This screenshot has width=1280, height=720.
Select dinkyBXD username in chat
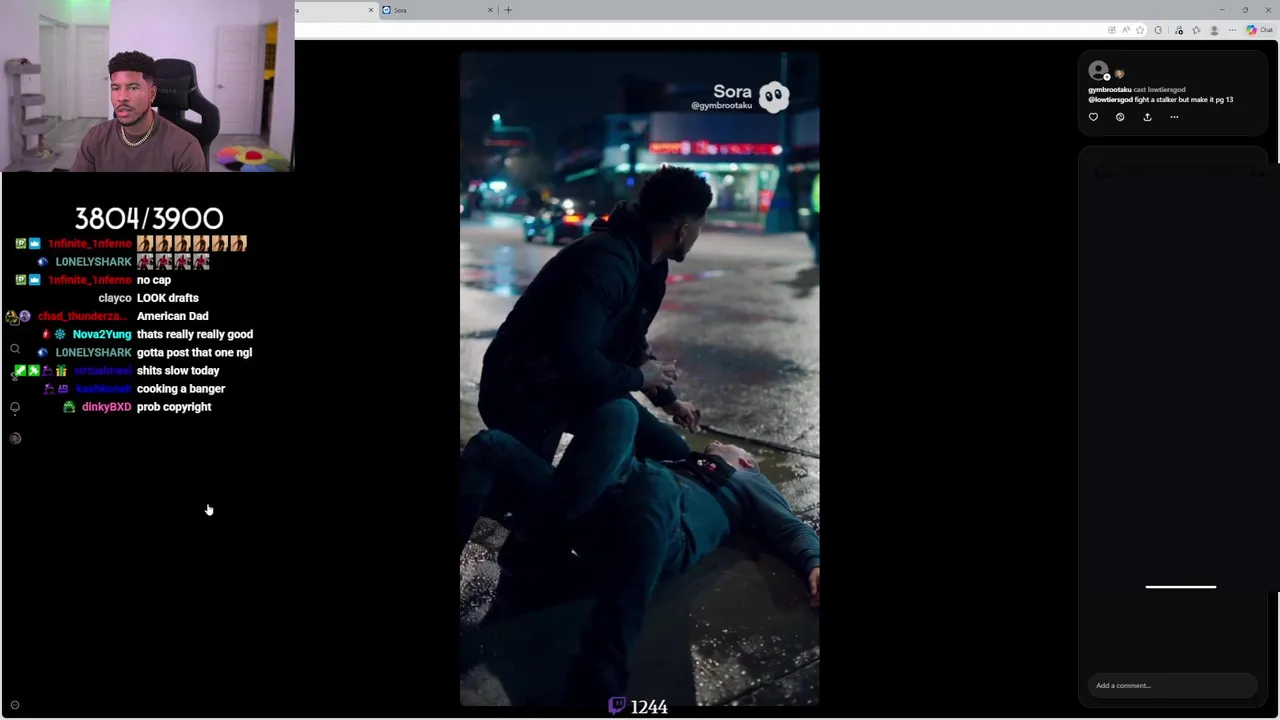point(106,407)
